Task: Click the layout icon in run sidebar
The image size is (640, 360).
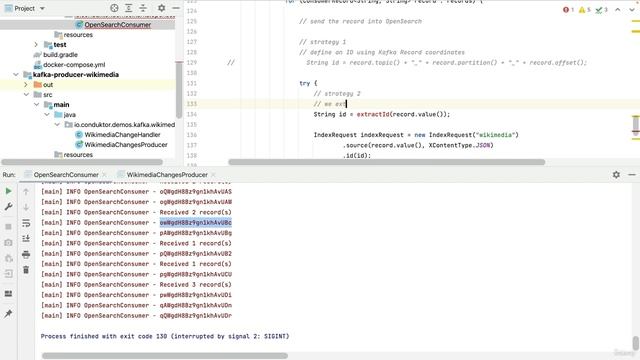Action: [x=8, y=293]
